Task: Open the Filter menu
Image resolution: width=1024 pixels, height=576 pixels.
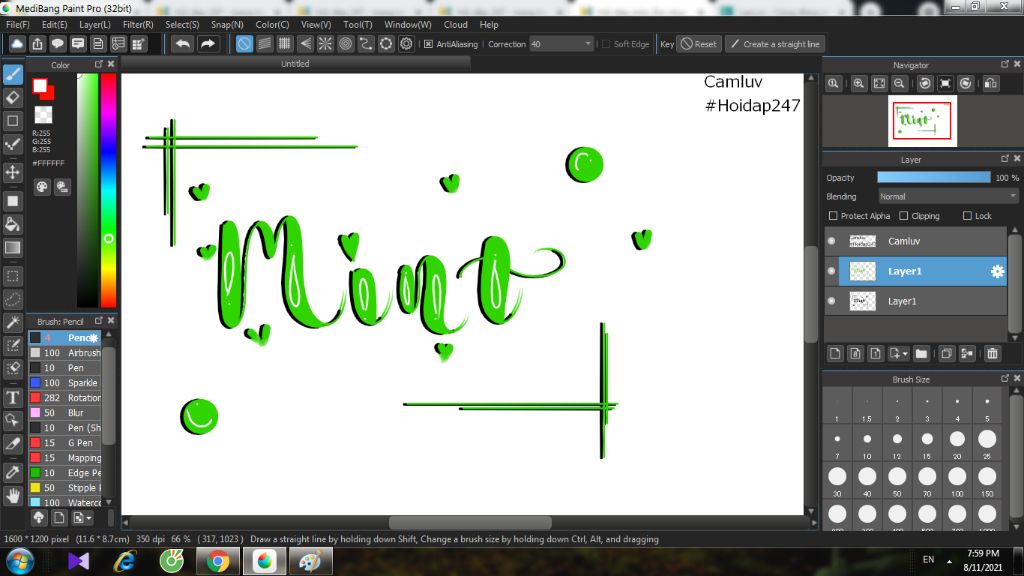Action: coord(138,25)
